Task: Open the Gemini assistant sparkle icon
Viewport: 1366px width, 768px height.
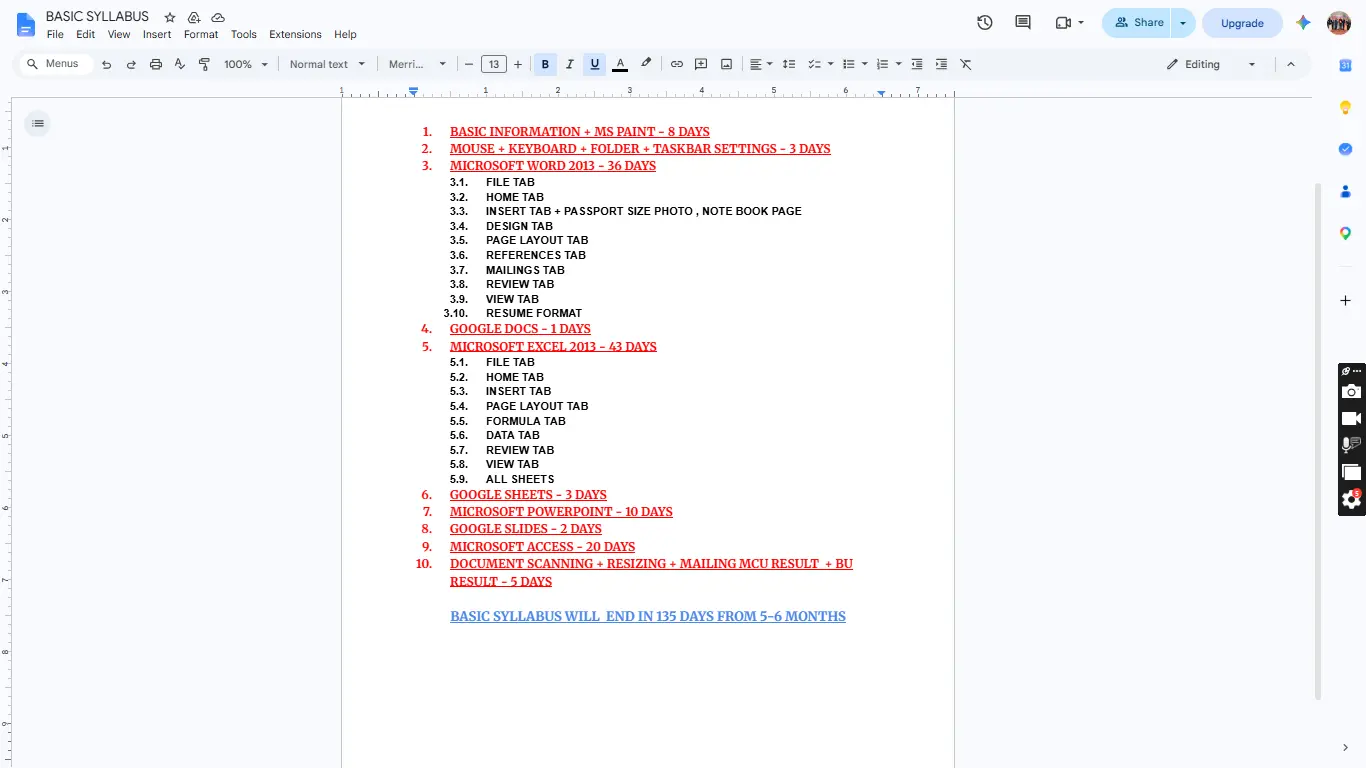Action: click(1303, 23)
